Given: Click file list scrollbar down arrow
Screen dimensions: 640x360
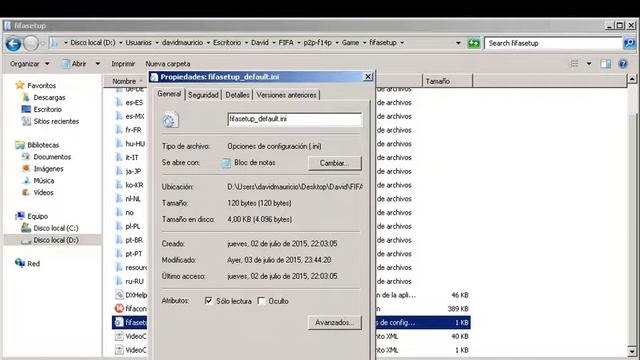Looking at the screenshot, I should (631, 351).
